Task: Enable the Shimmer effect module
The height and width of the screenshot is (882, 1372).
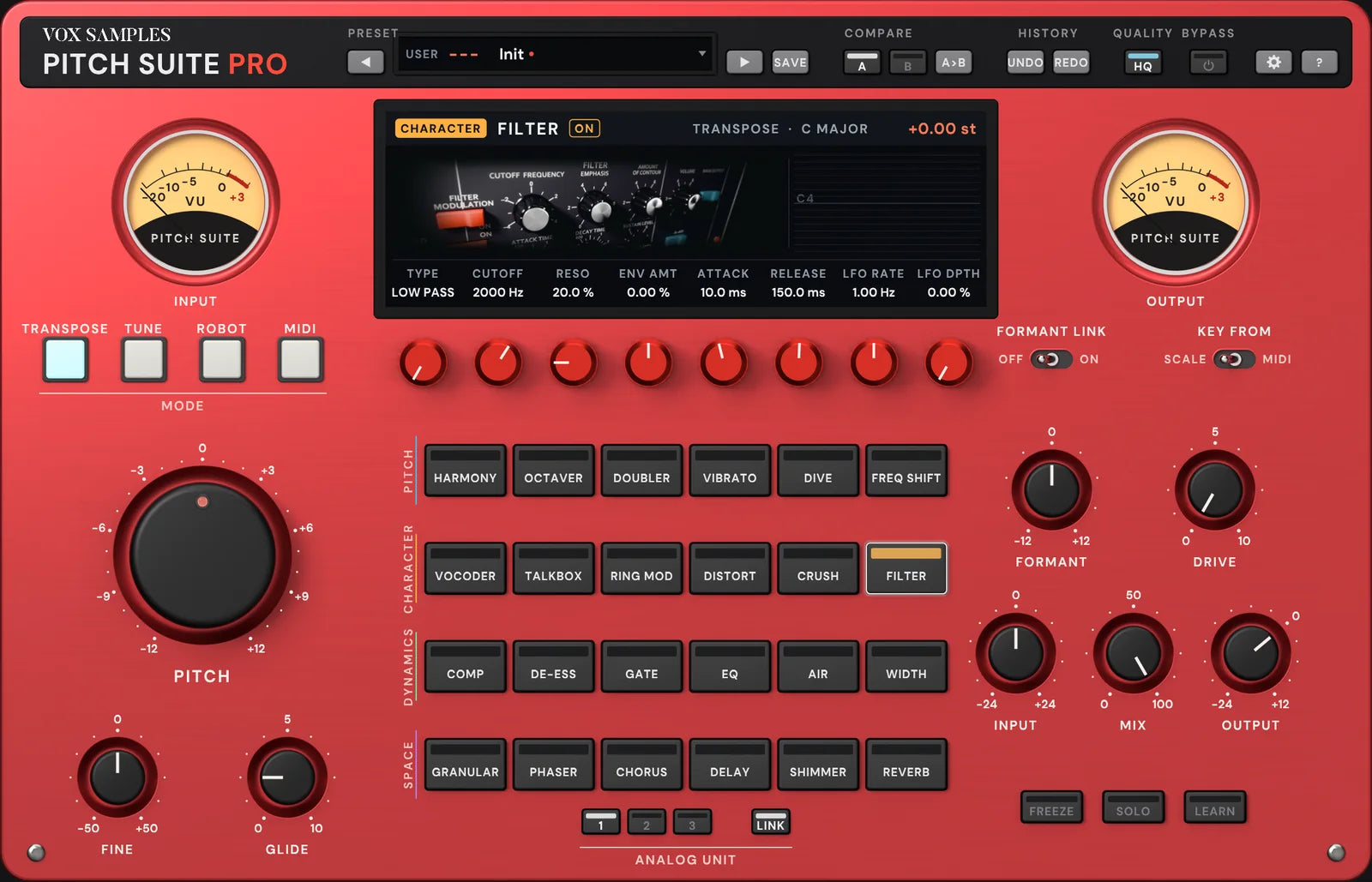Action: pos(818,764)
